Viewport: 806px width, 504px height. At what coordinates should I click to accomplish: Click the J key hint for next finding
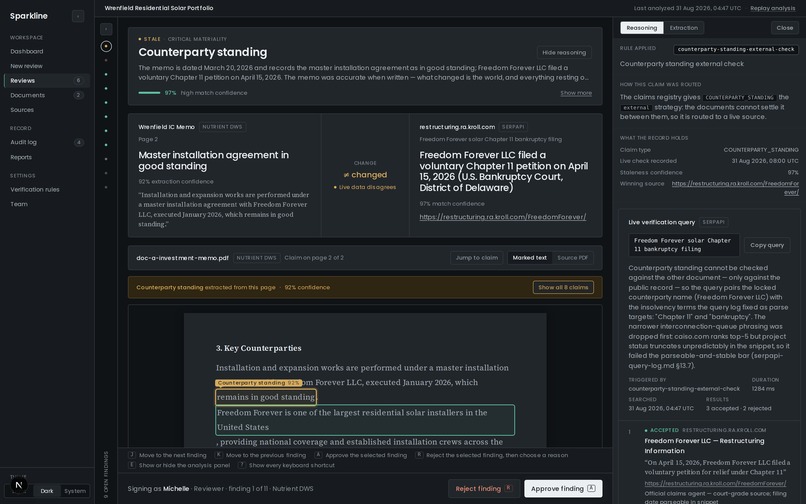(x=132, y=455)
